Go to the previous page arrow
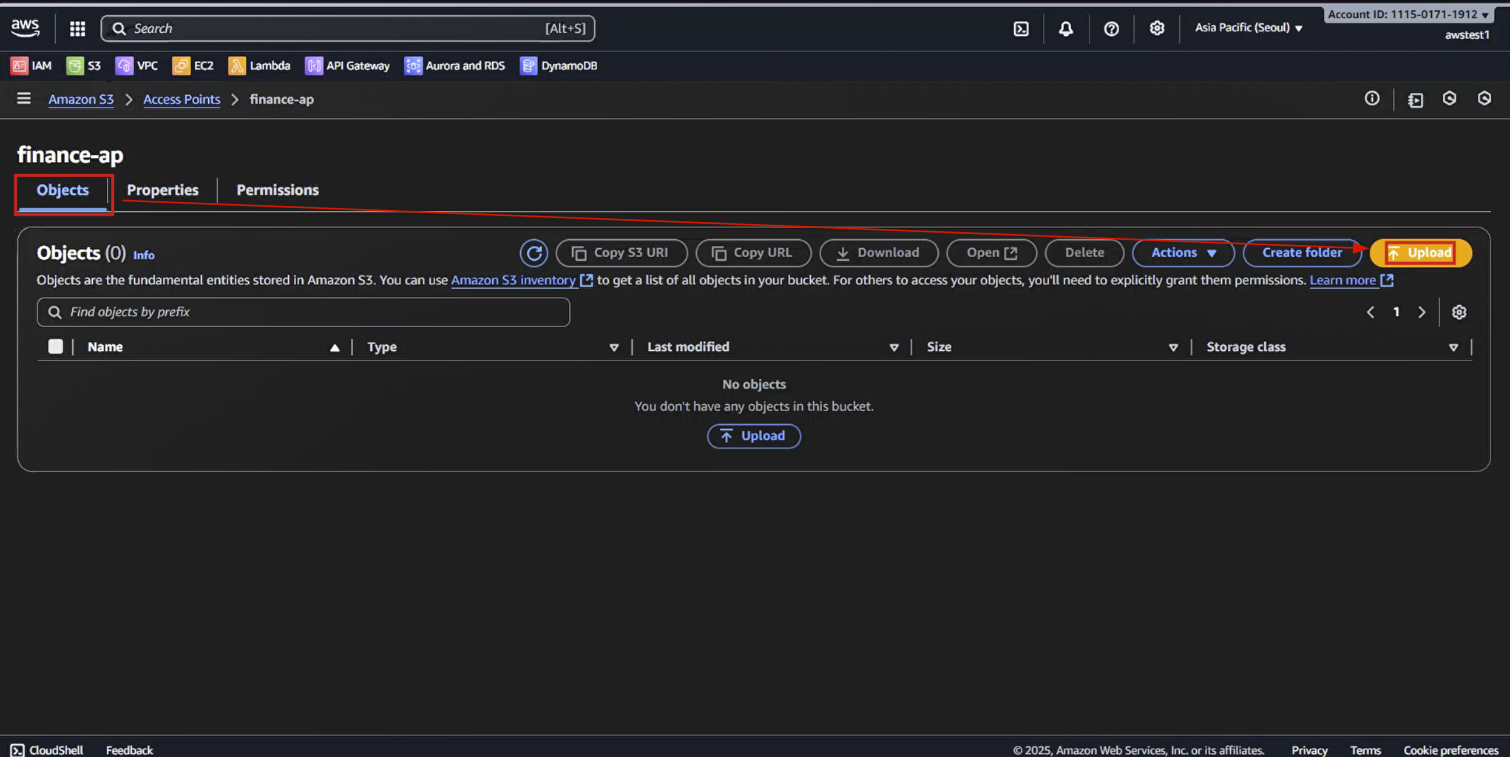The height and width of the screenshot is (757, 1510). 1371,312
